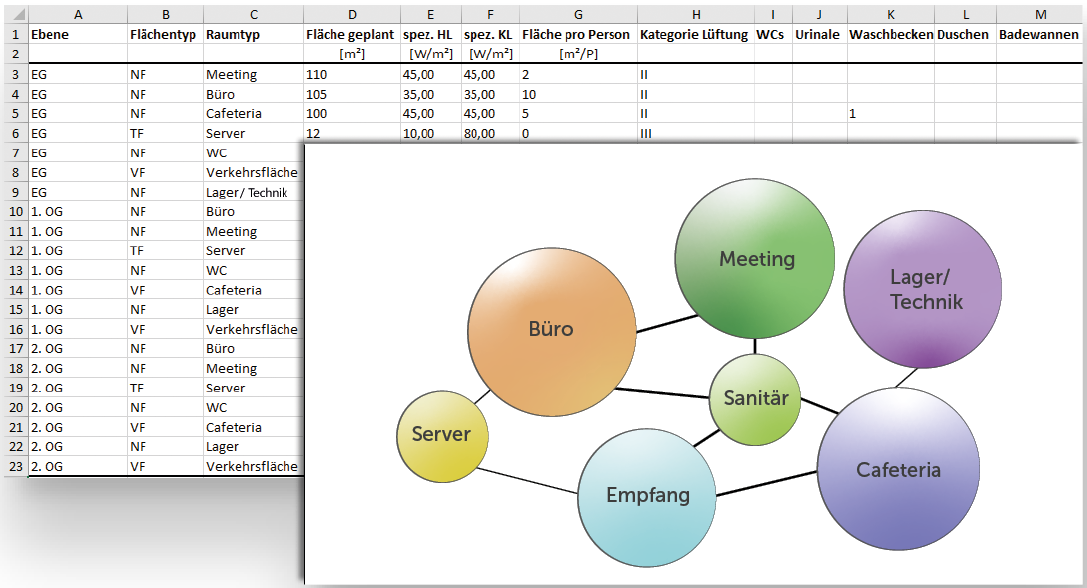The height and width of the screenshot is (588, 1087).
Task: Click the Fläche geplant header cell
Action: pyautogui.click(x=351, y=34)
